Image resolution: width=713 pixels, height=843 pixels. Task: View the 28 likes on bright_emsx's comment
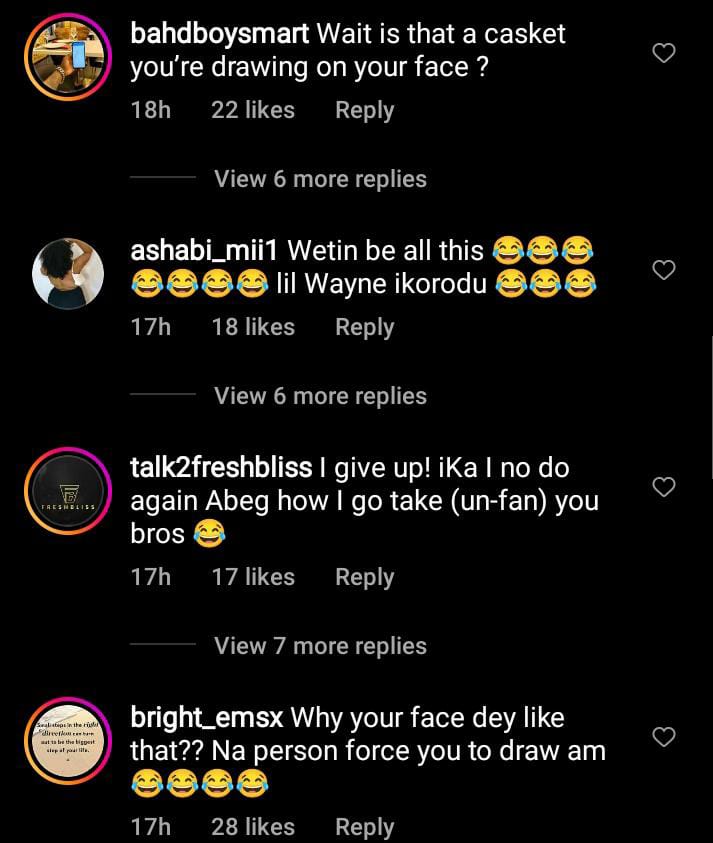253,827
